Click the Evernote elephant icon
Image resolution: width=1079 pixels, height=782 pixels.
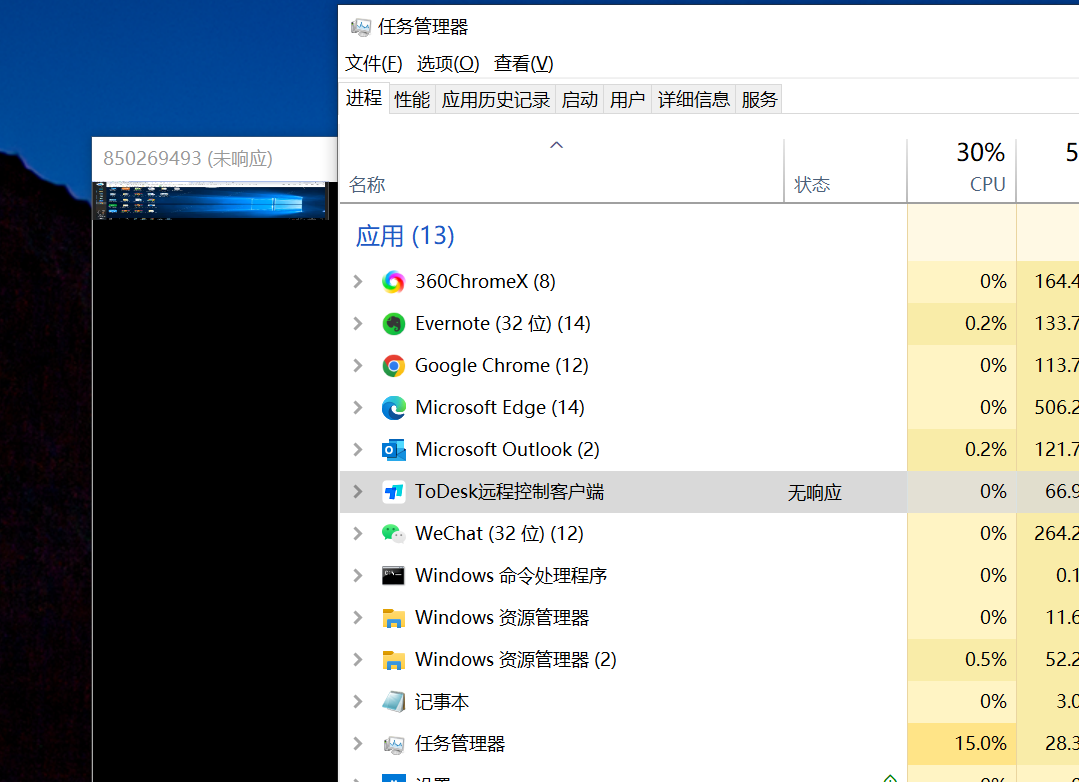[x=394, y=324]
